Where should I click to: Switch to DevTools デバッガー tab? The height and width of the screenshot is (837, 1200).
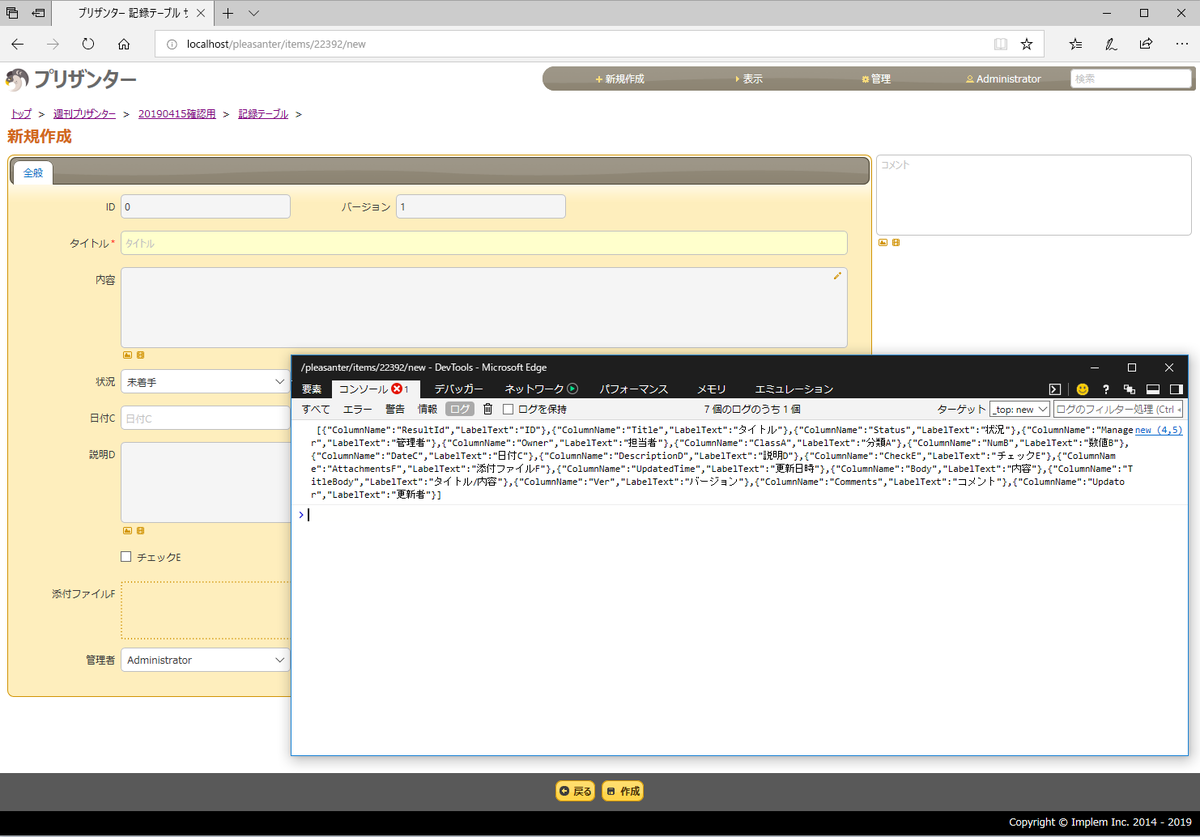[458, 389]
